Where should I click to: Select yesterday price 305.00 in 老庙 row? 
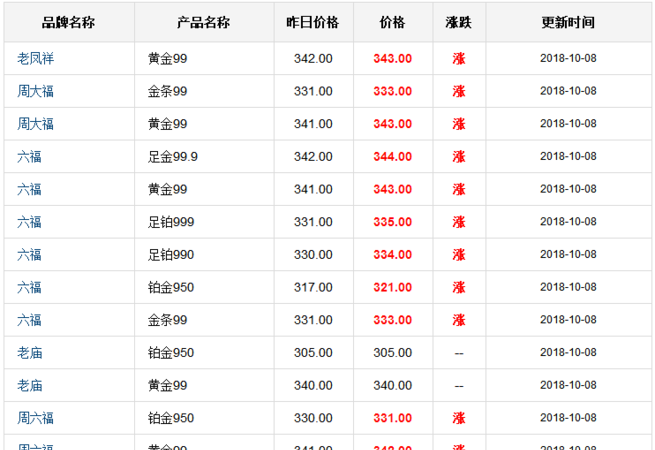[x=313, y=353]
